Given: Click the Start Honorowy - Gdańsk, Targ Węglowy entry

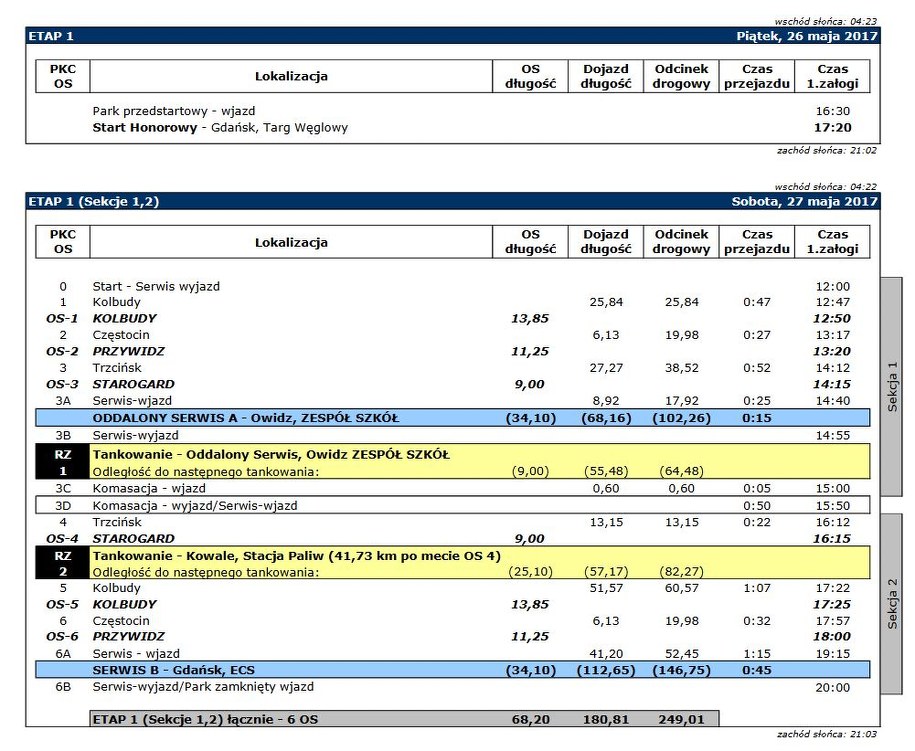Looking at the screenshot, I should click(220, 128).
